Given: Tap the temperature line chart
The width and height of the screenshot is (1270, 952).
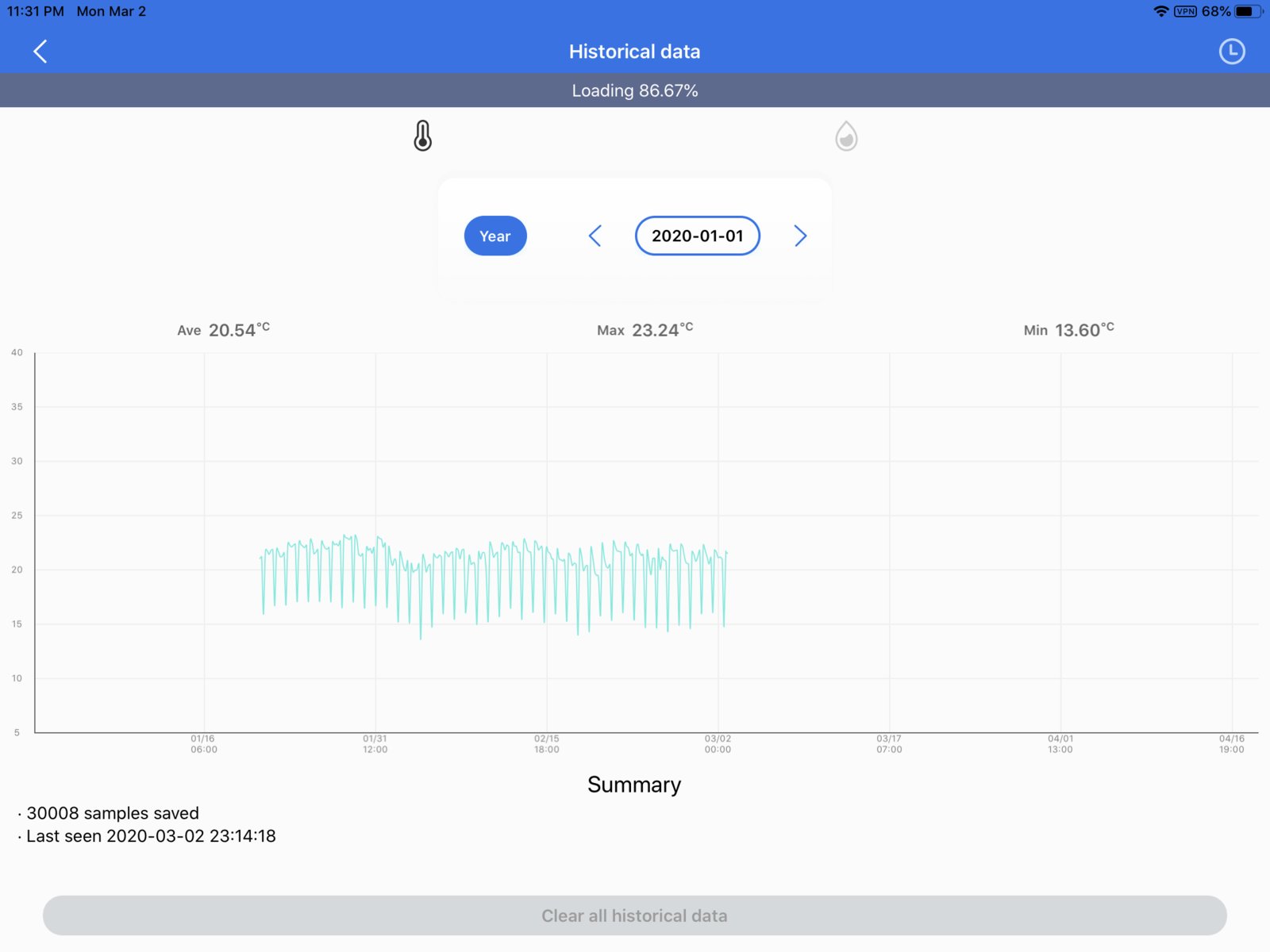Looking at the screenshot, I should pyautogui.click(x=646, y=543).
